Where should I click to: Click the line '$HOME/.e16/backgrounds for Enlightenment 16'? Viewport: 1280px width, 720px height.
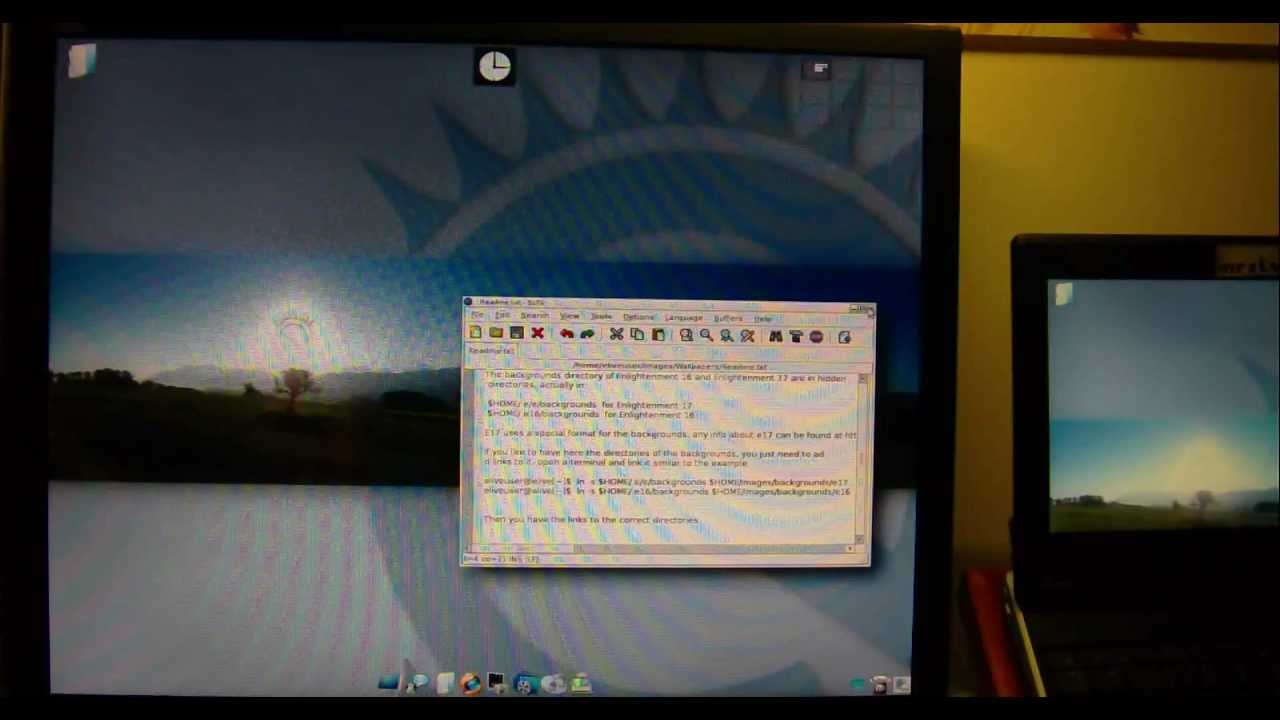[590, 414]
